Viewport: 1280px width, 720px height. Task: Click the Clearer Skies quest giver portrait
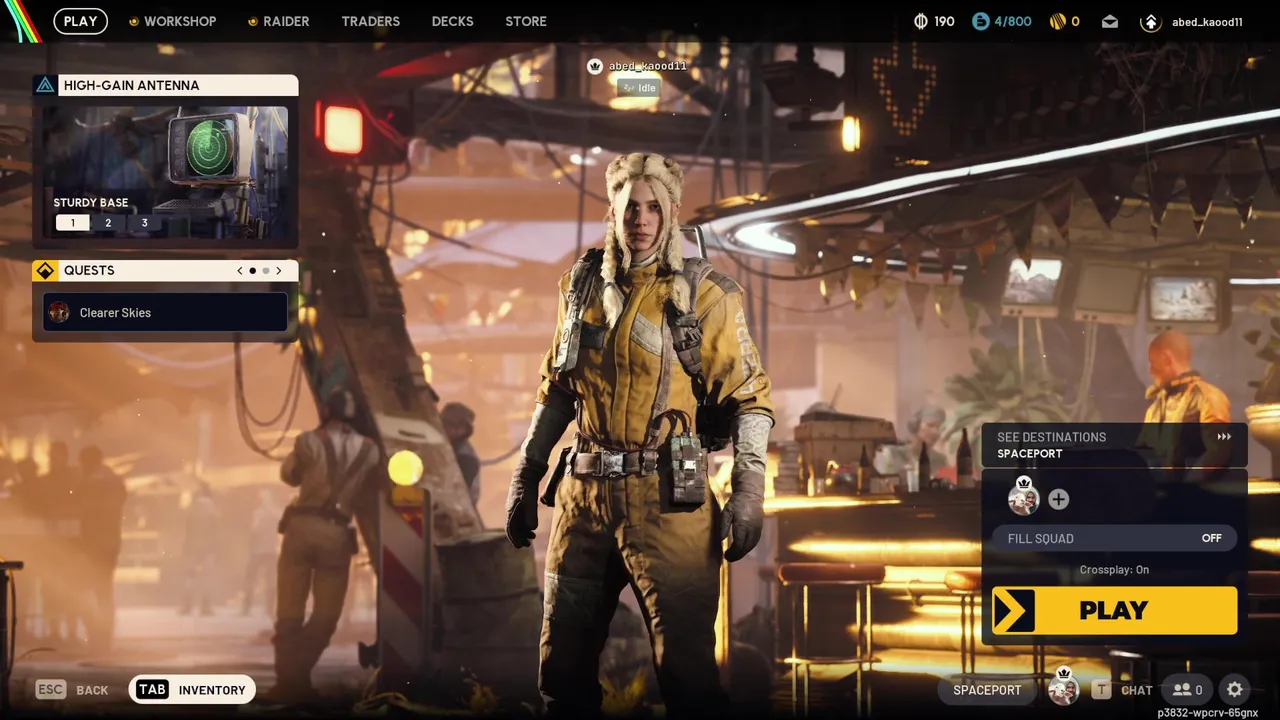click(59, 312)
